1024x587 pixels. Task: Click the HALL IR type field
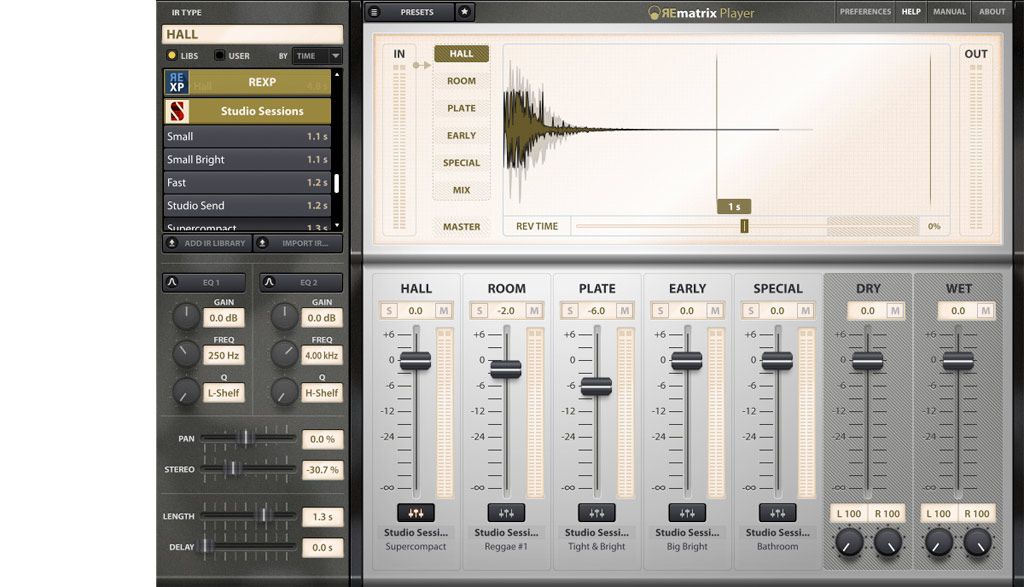click(x=252, y=34)
